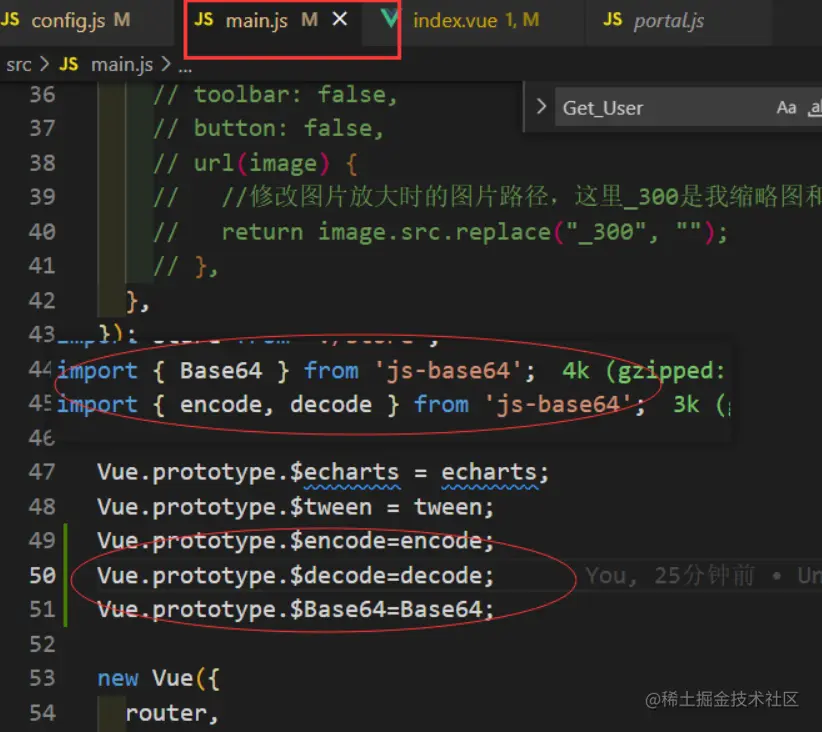Click main.js in the breadcrumb path
This screenshot has height=732, width=822.
coord(122,64)
